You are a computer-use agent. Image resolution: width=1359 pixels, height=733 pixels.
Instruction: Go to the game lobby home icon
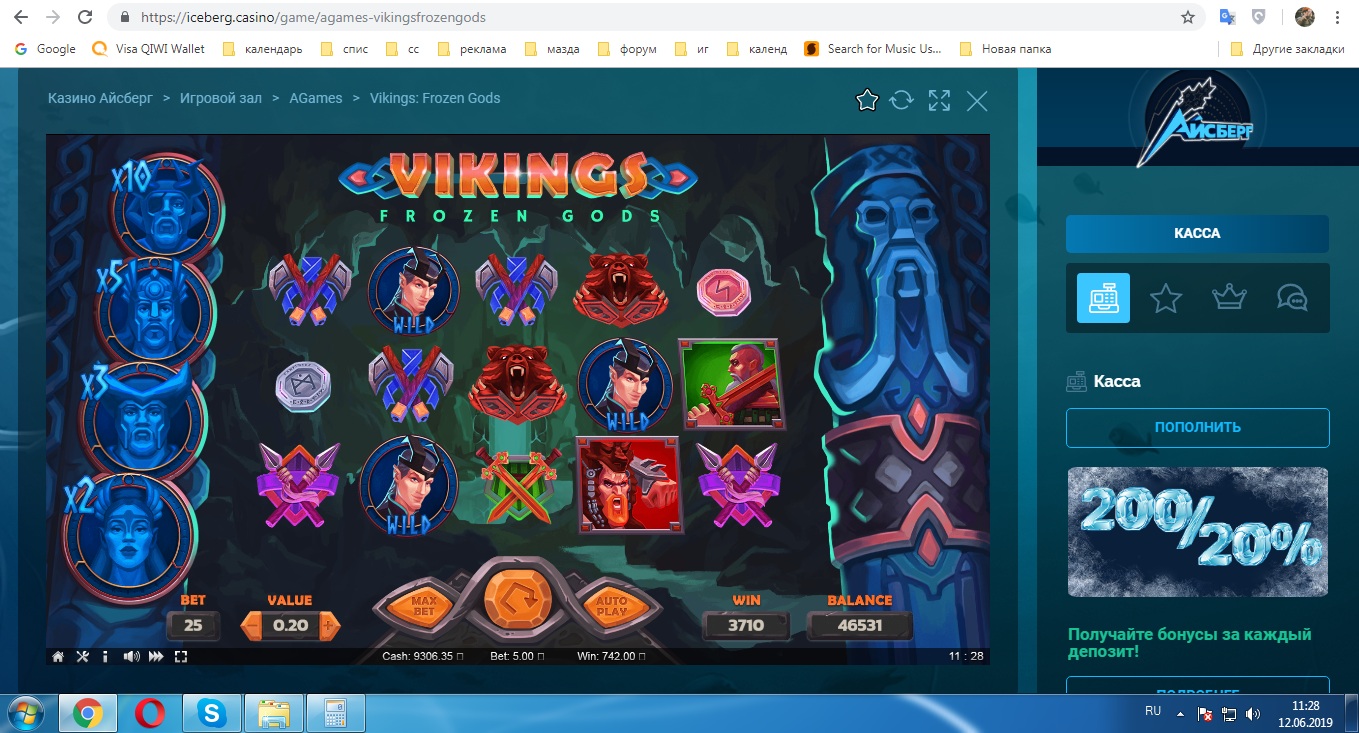(58, 657)
